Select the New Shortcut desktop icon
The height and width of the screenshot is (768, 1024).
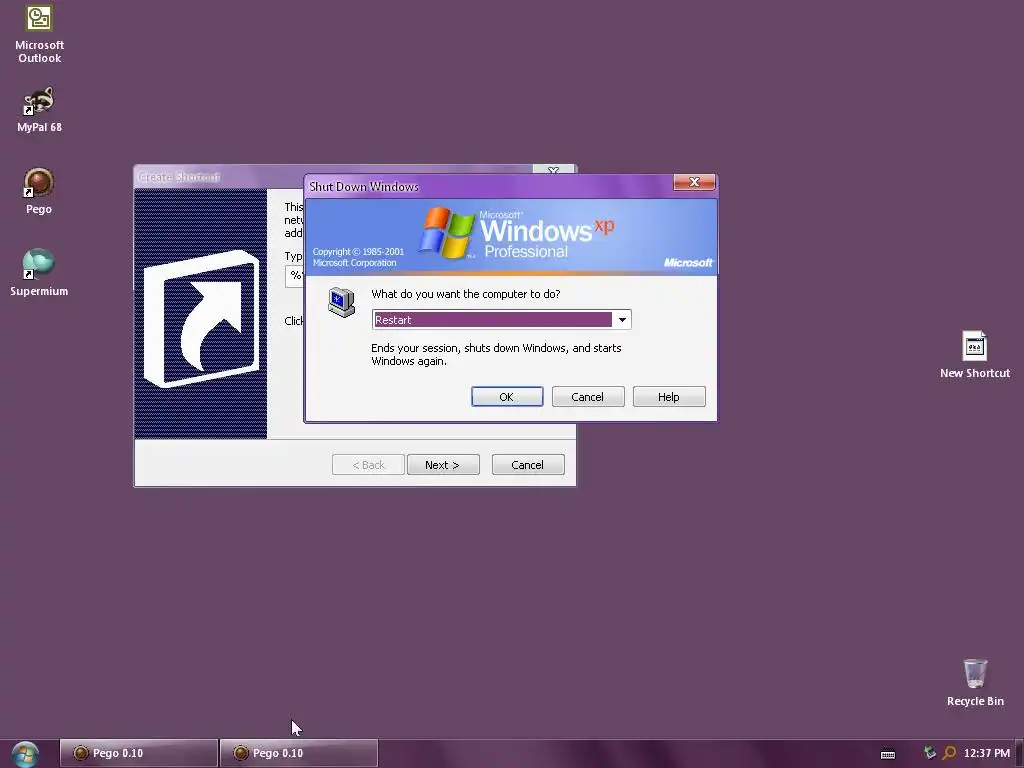click(x=974, y=355)
